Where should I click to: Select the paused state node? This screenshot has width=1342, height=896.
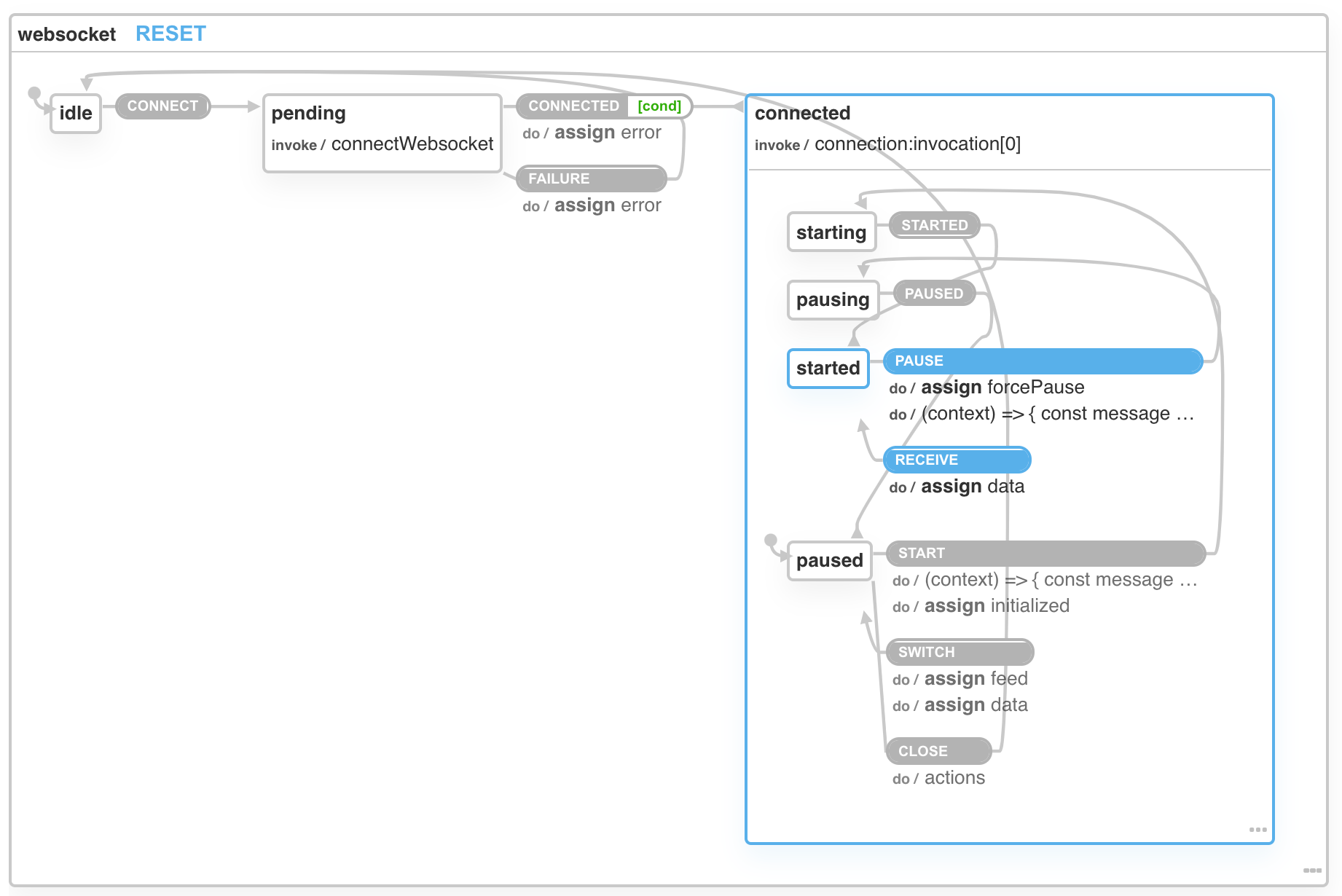coord(829,561)
